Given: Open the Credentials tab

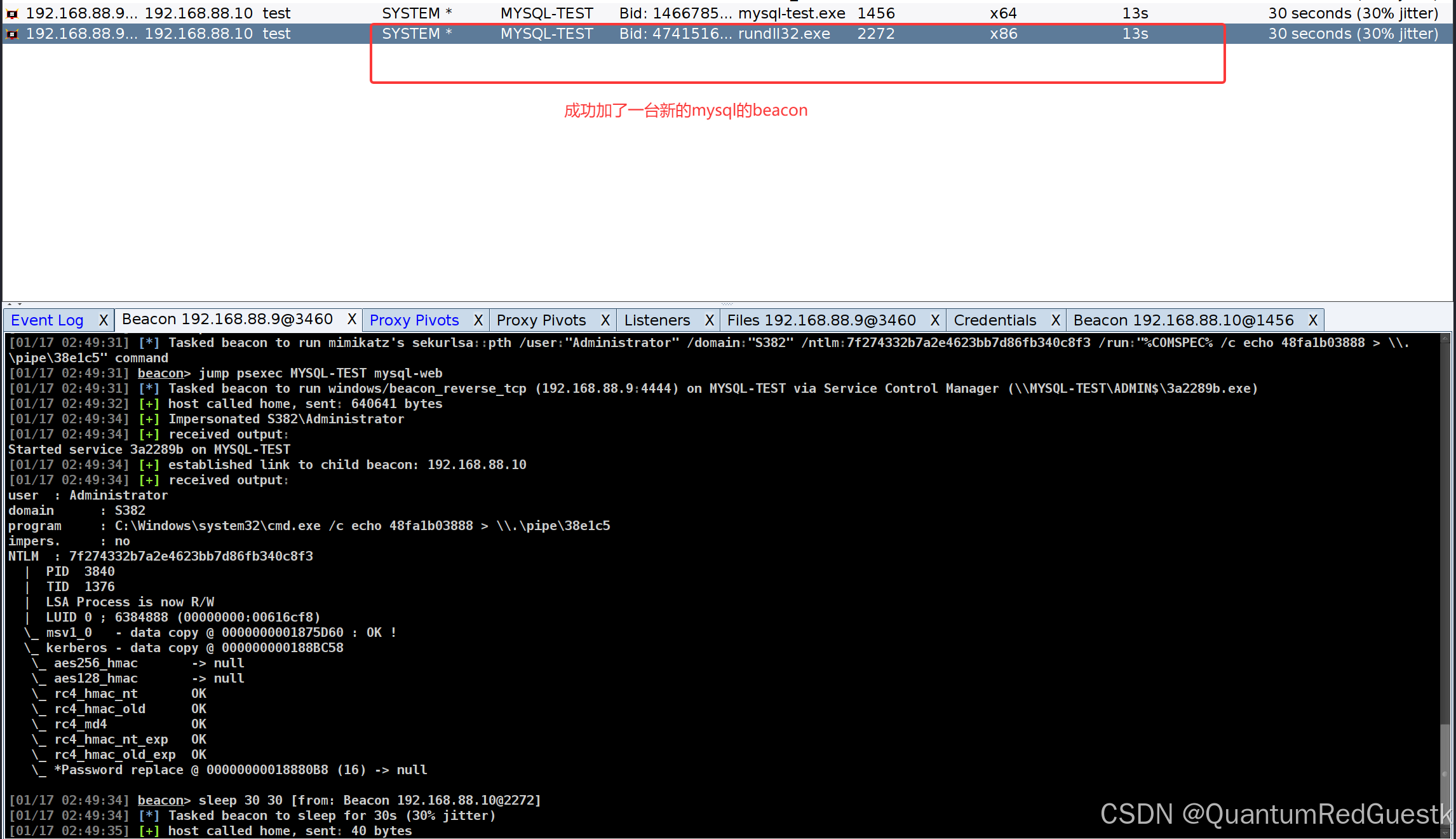Looking at the screenshot, I should pos(995,320).
